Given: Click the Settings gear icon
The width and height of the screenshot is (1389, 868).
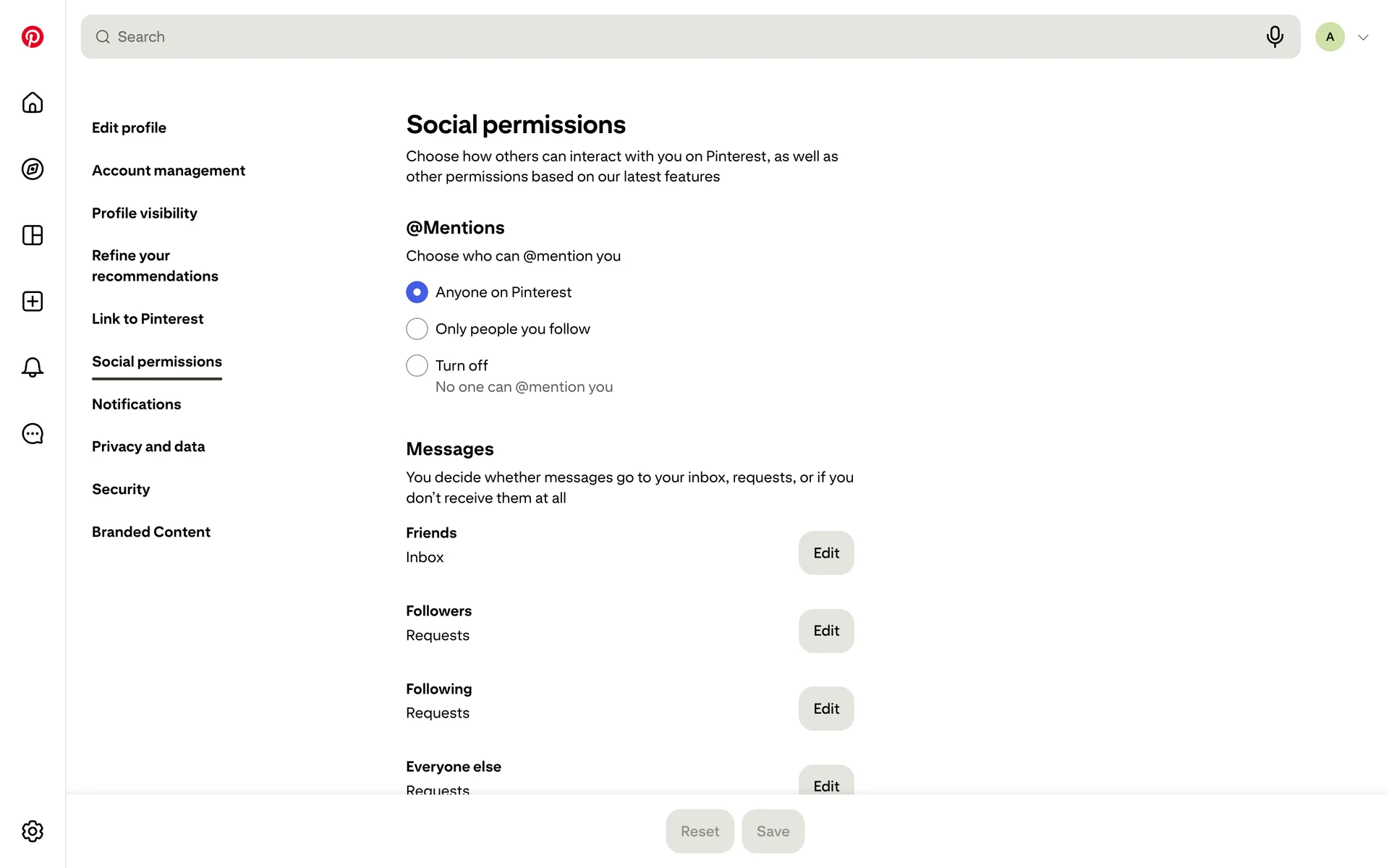Looking at the screenshot, I should (33, 831).
